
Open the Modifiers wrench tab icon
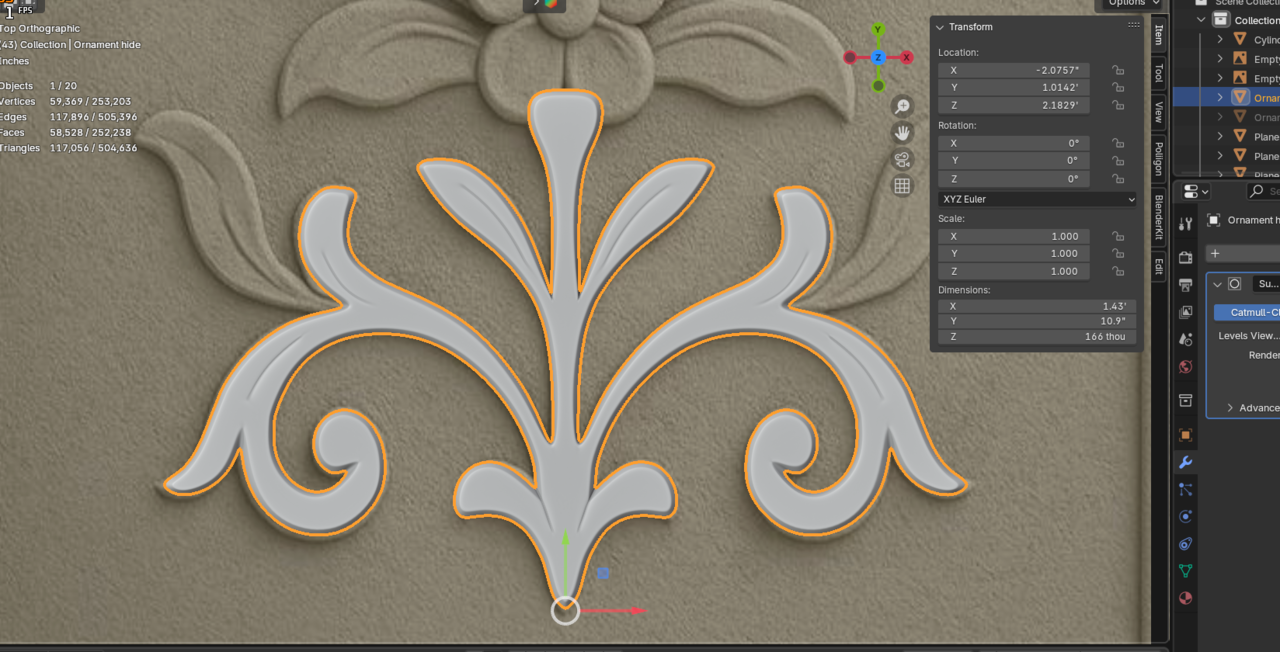(1186, 462)
